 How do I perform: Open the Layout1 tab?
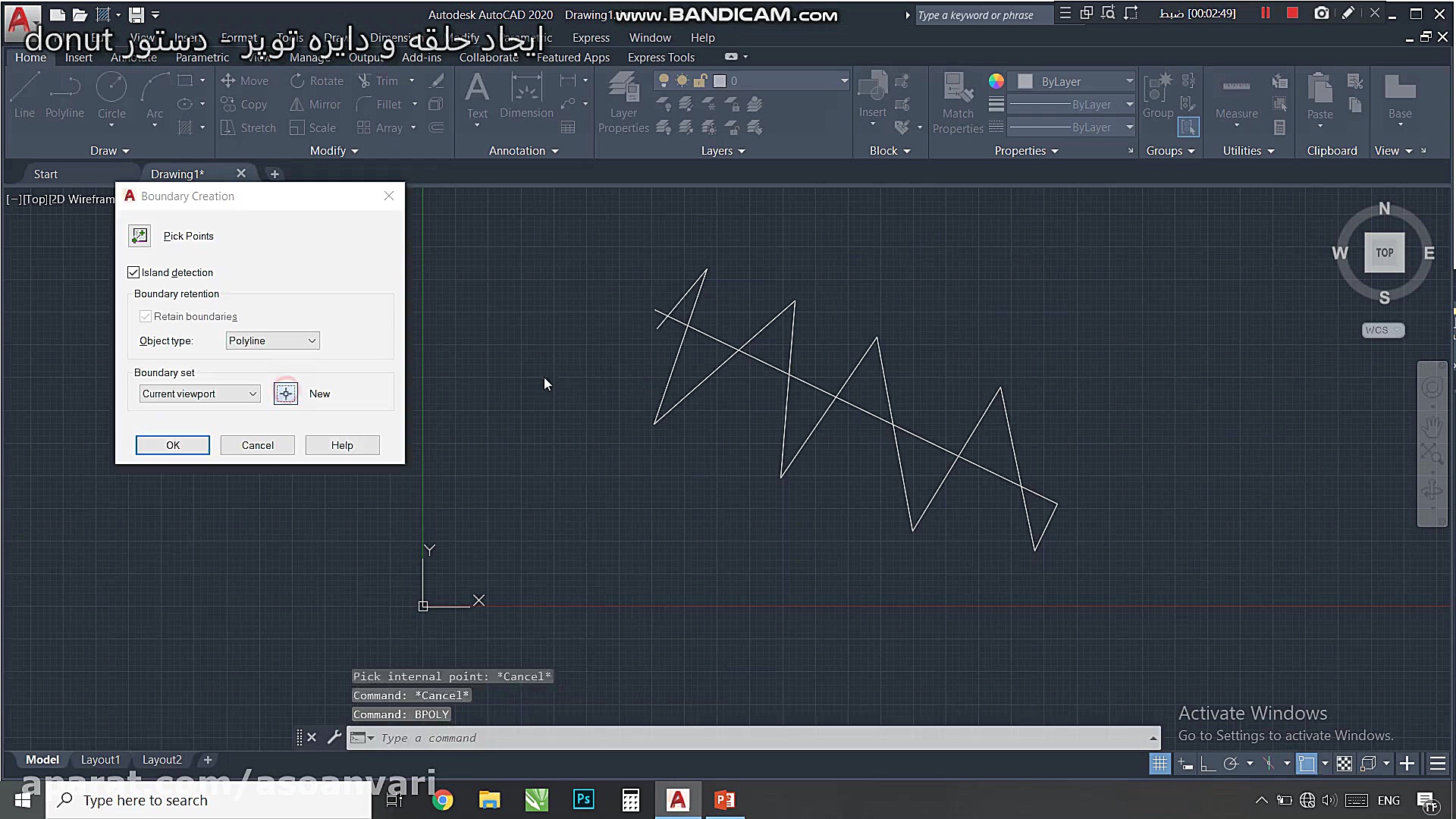coord(100,760)
